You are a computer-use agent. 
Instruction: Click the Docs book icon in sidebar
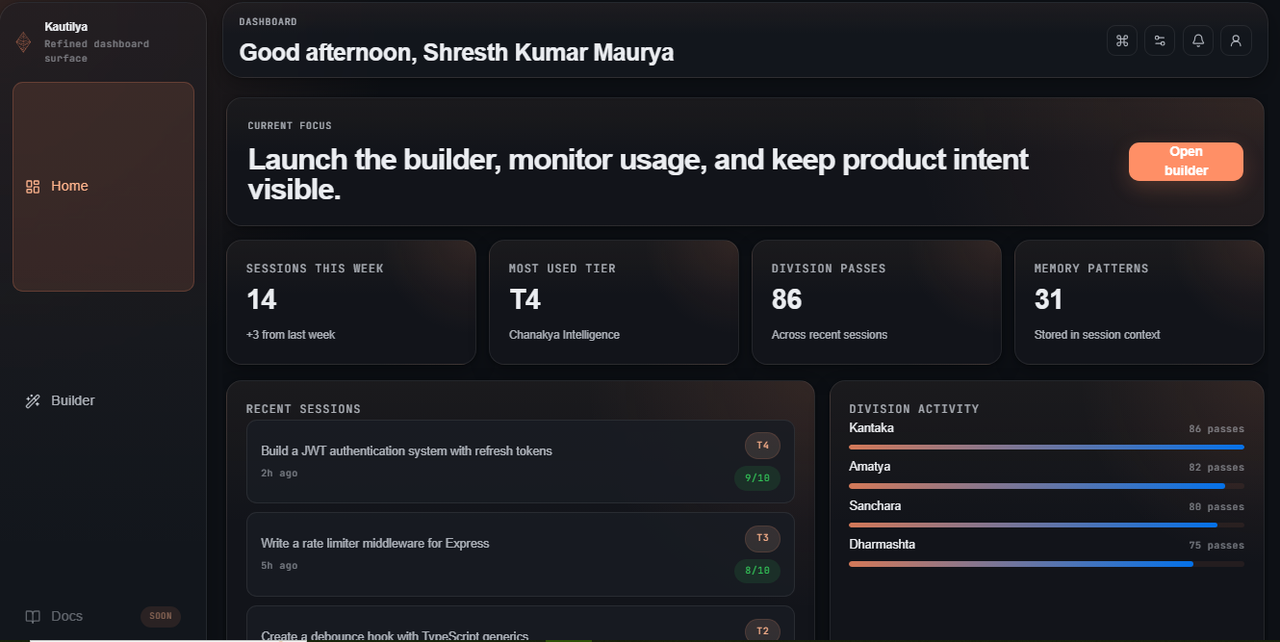(x=33, y=616)
